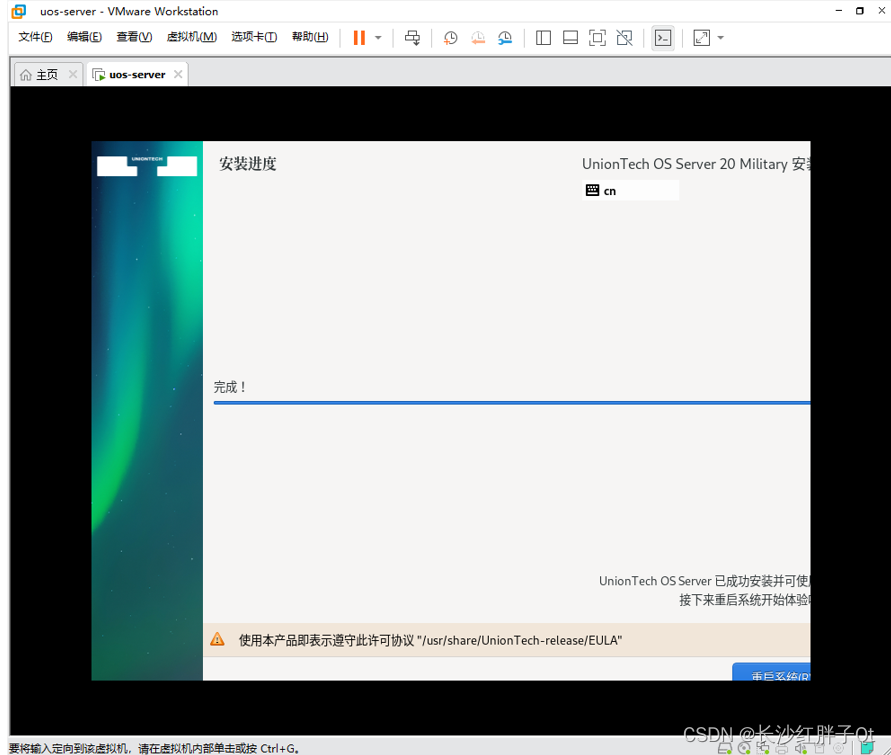891x755 pixels.
Task: Open the 文件(F) menu
Action: coord(35,37)
